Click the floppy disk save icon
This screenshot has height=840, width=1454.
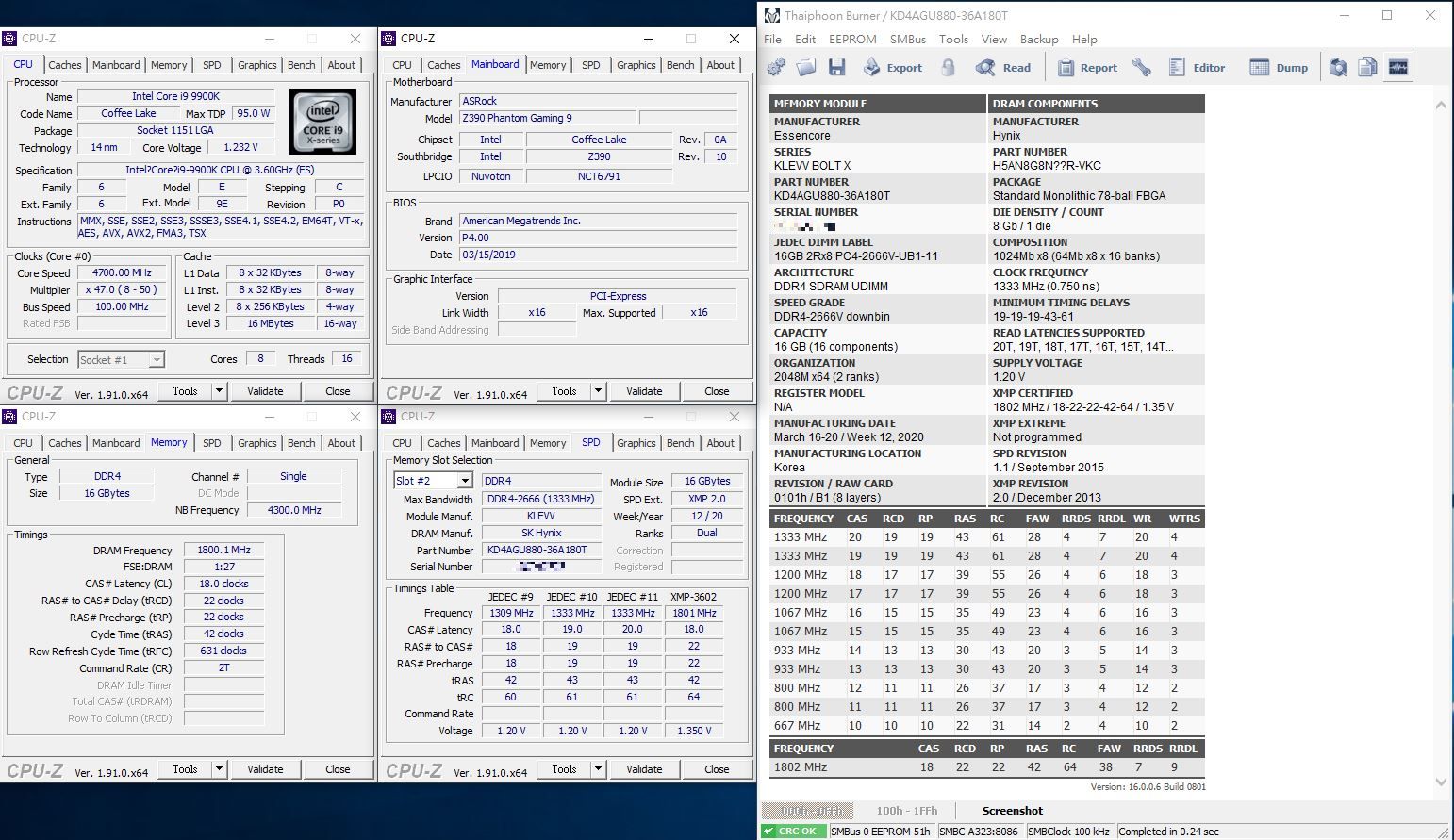point(836,67)
